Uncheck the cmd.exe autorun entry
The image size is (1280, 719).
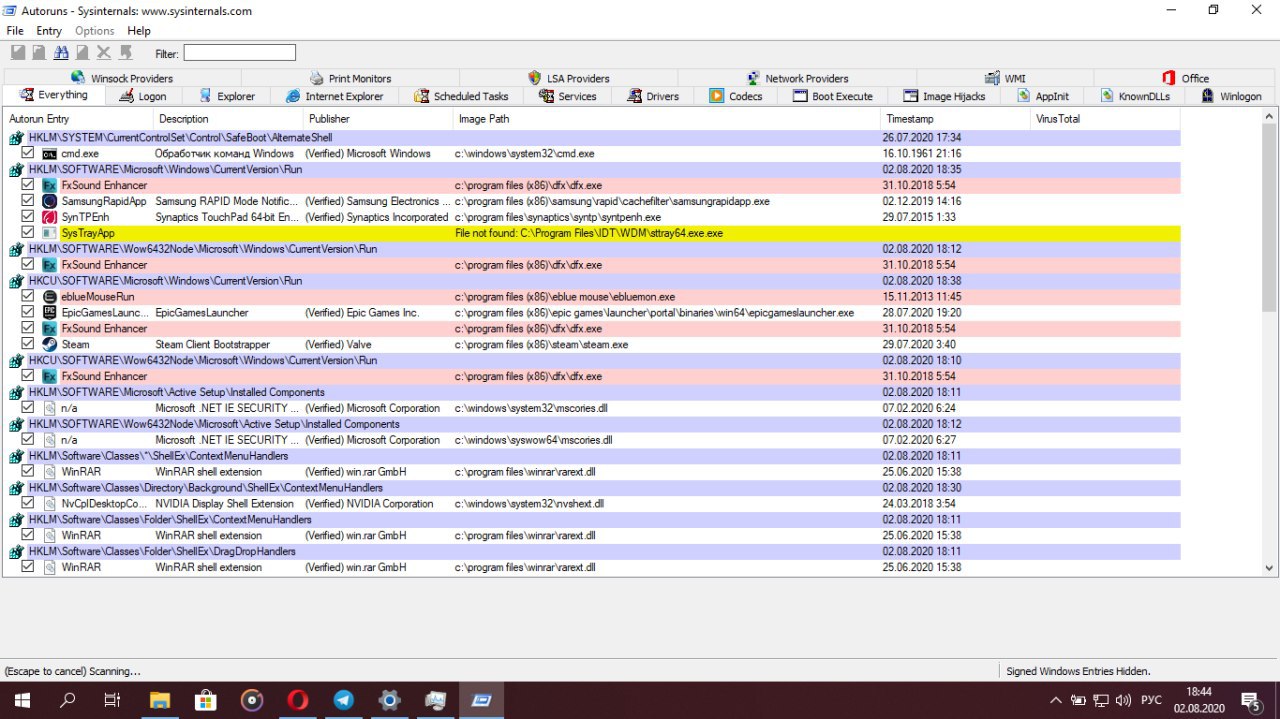pyautogui.click(x=28, y=153)
